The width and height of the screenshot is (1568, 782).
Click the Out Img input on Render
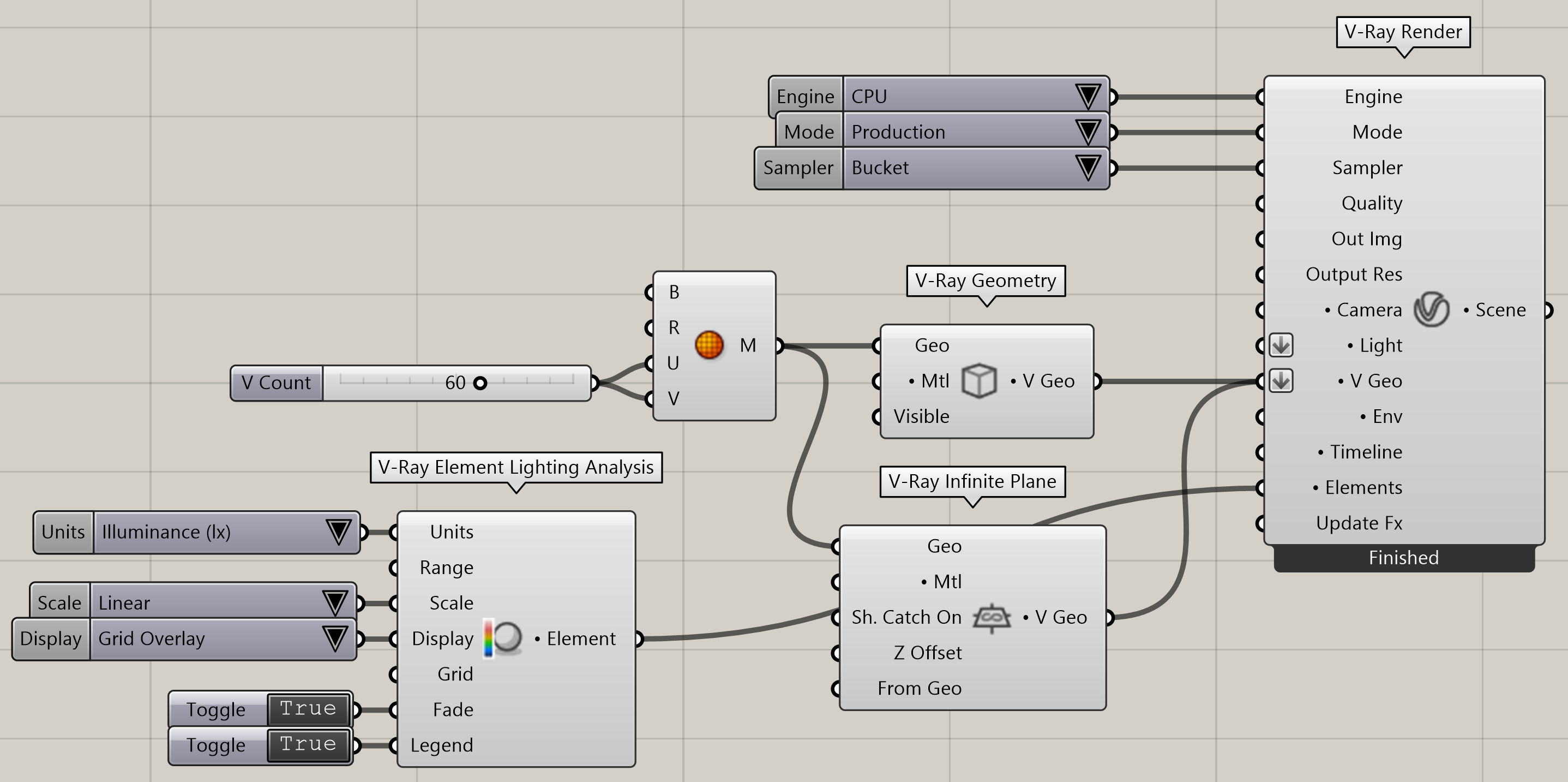(x=1367, y=238)
